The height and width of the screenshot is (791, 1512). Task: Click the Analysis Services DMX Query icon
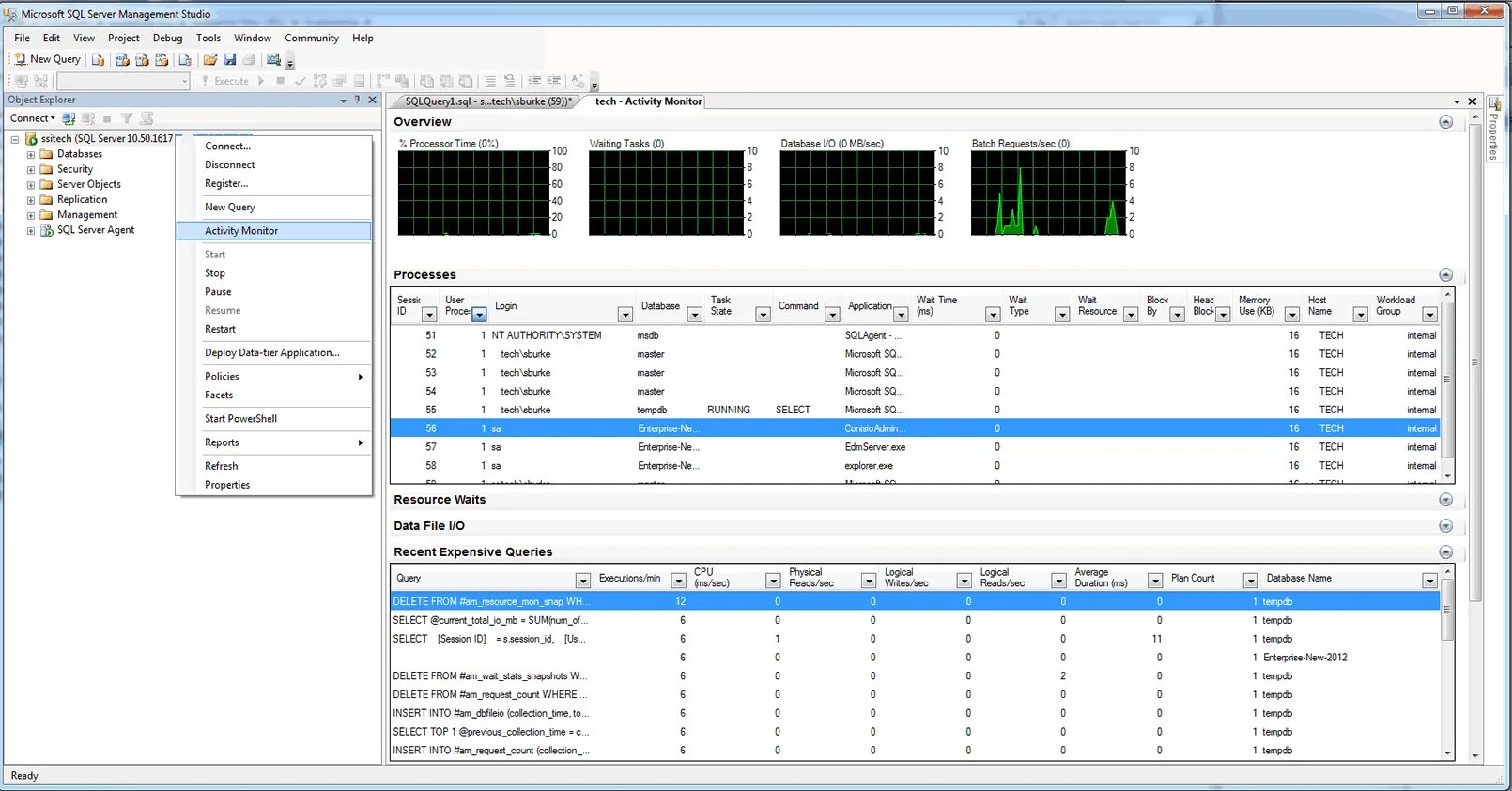(x=142, y=59)
